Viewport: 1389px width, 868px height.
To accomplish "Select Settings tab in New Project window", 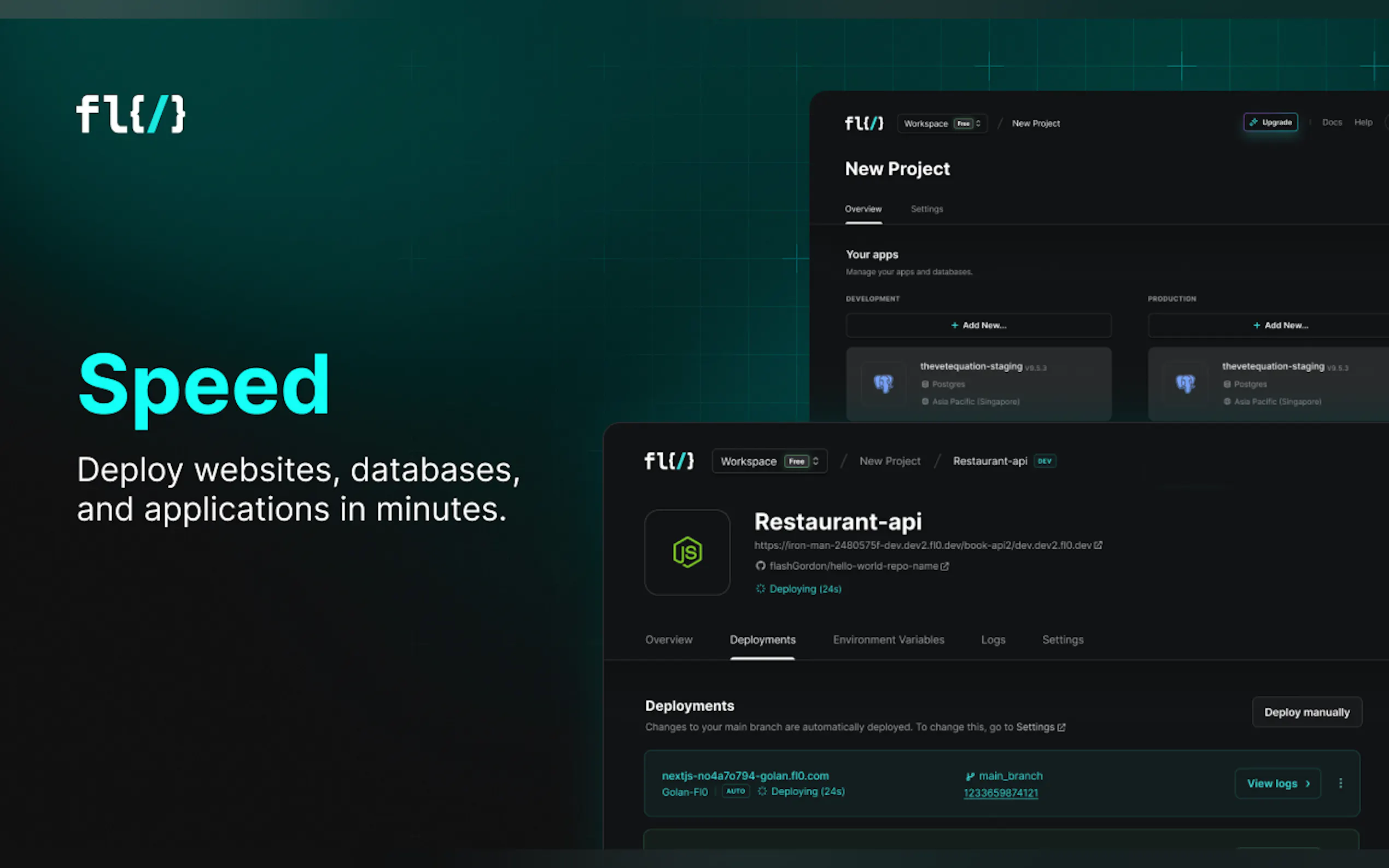I will pos(927,209).
